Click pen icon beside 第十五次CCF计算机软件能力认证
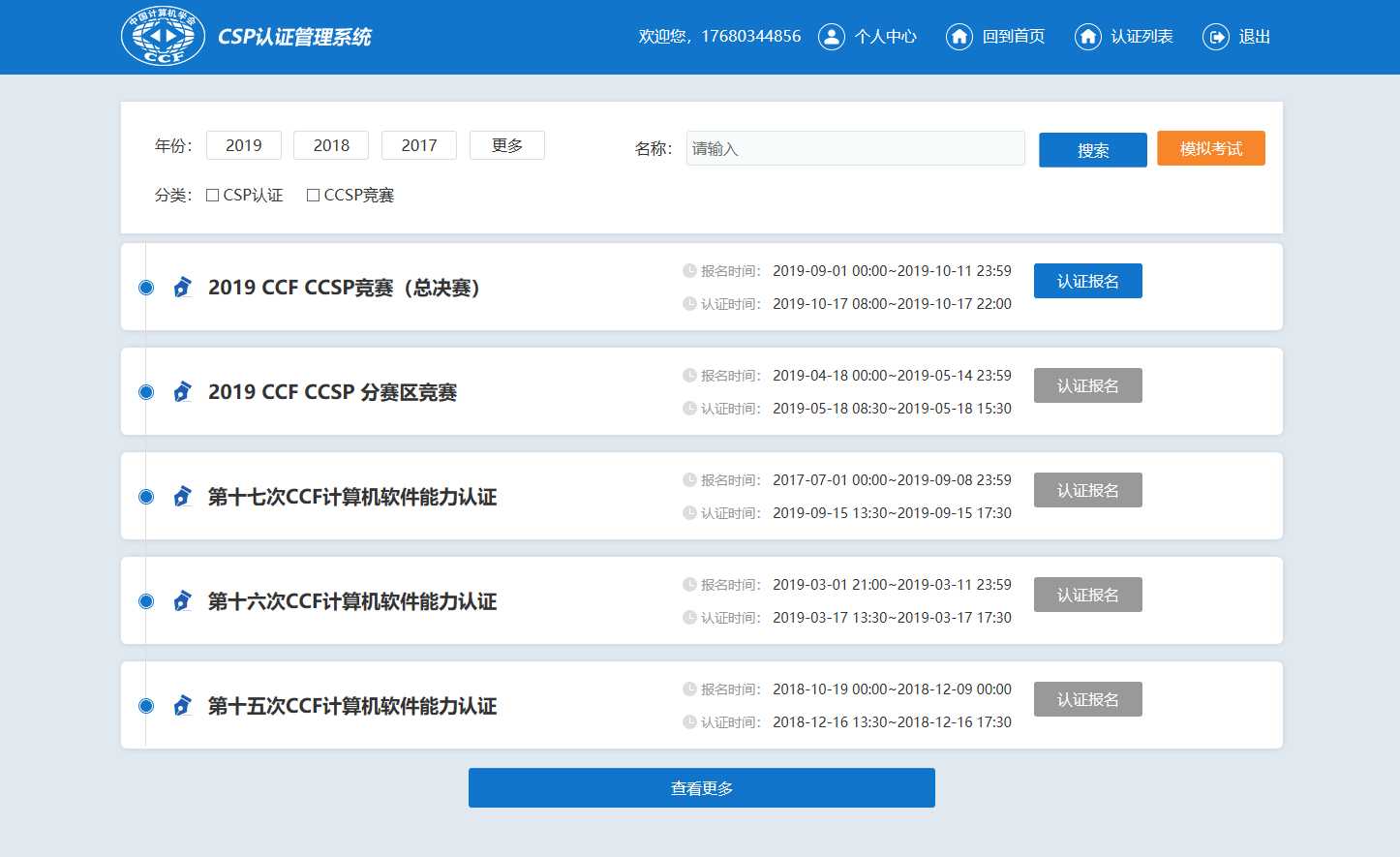 click(182, 705)
